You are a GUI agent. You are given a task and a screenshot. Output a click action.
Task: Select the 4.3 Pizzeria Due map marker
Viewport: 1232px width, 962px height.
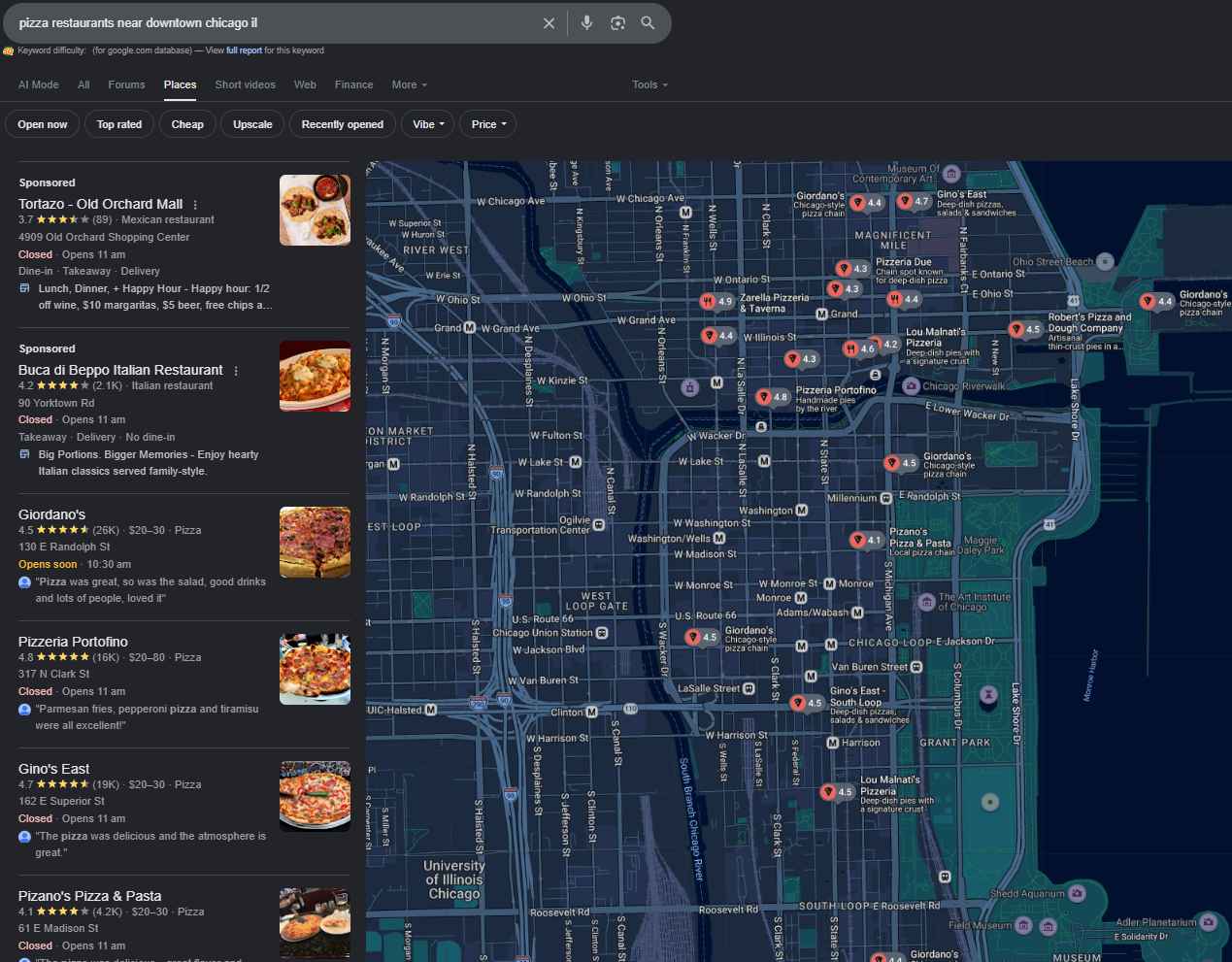852,269
